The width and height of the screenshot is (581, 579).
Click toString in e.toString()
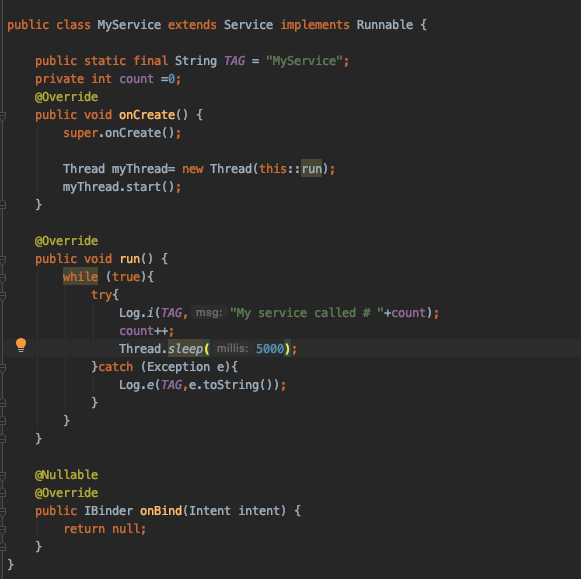click(231, 385)
